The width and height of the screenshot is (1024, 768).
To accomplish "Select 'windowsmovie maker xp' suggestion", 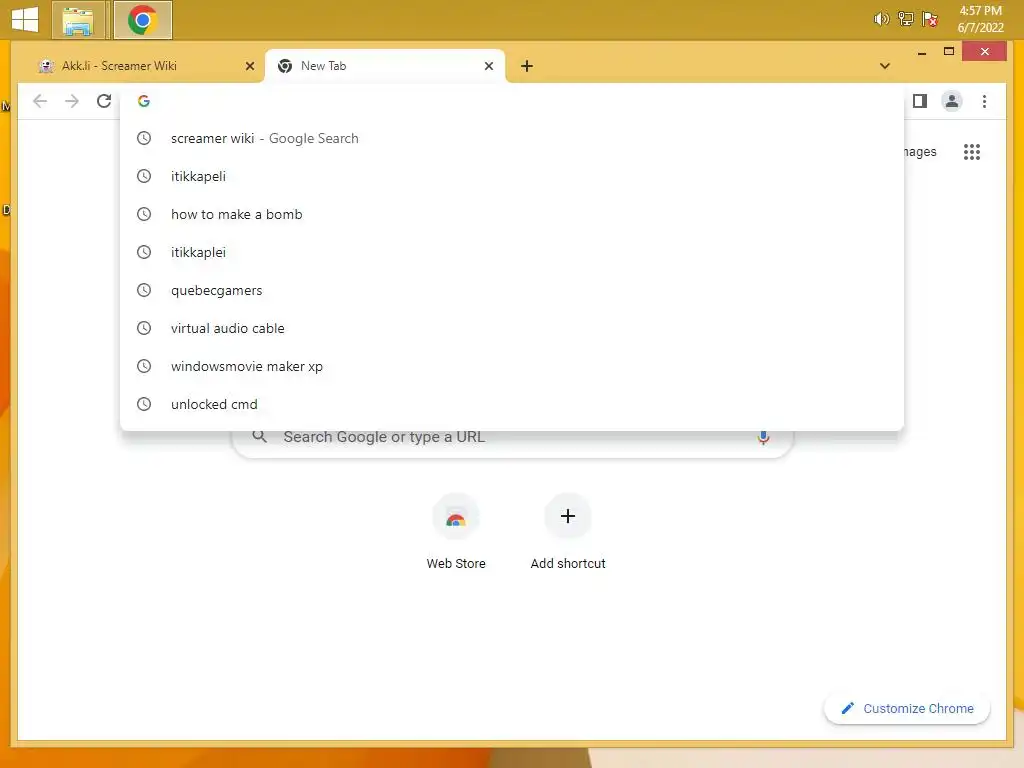I will click(x=512, y=366).
